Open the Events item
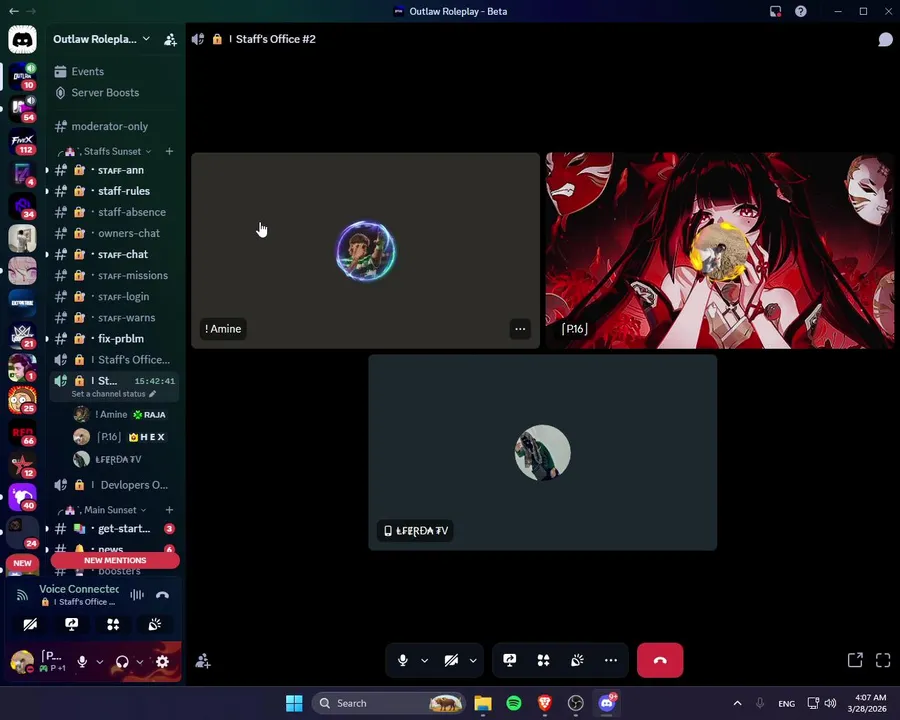This screenshot has width=900, height=720. click(x=115, y=71)
